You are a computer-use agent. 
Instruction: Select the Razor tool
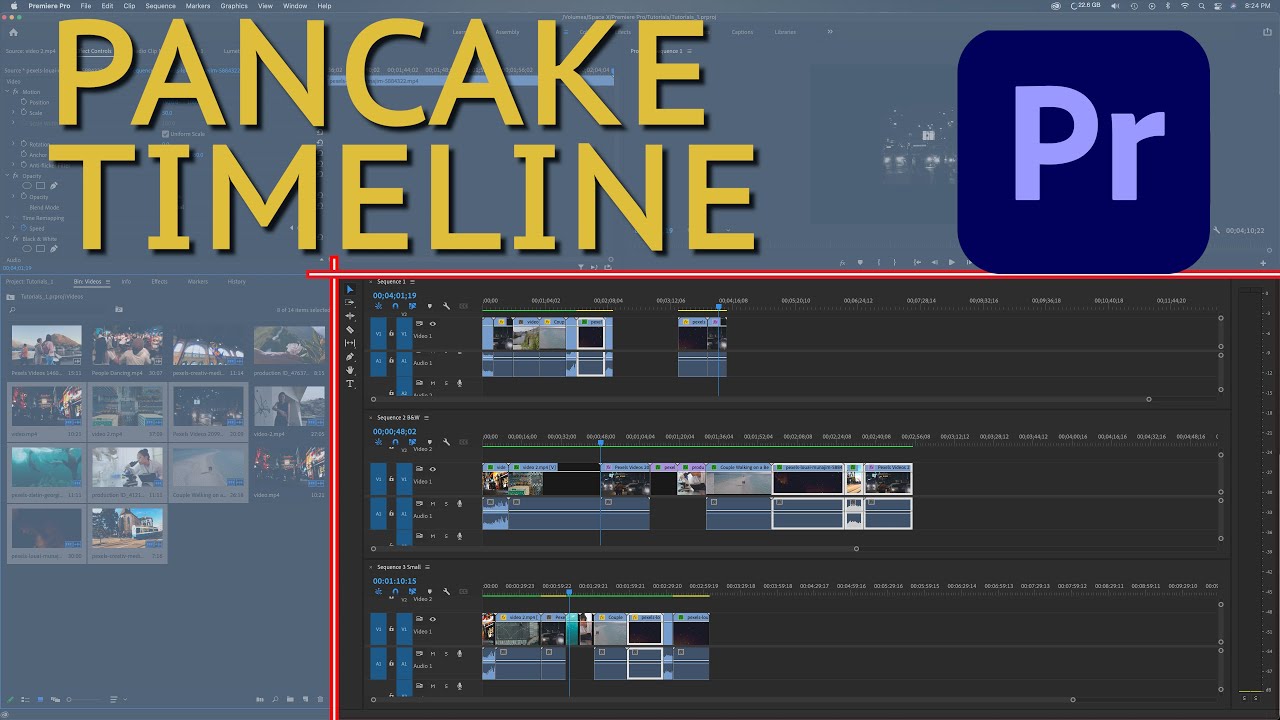tap(350, 329)
